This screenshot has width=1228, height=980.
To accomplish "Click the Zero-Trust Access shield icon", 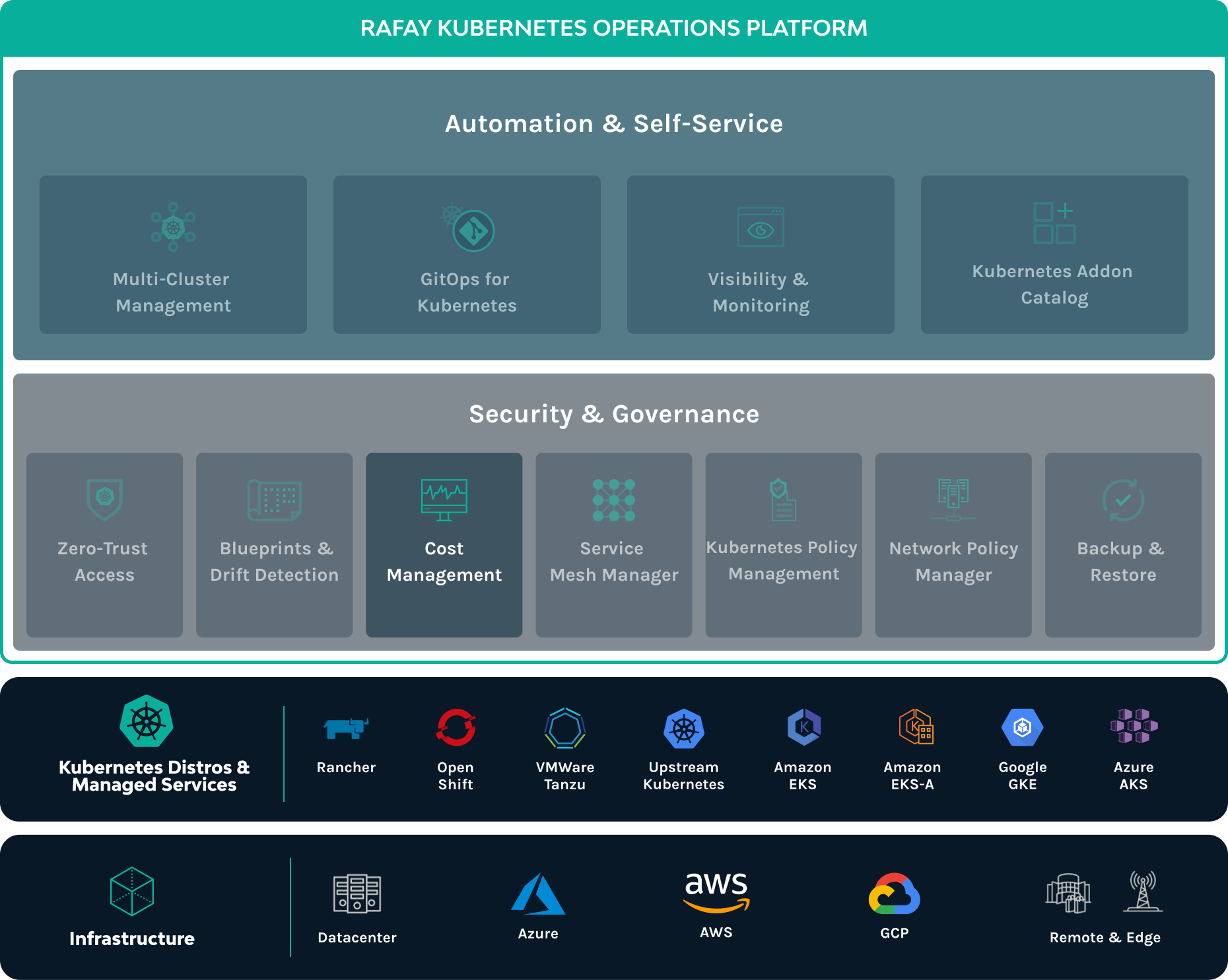I will 105,500.
